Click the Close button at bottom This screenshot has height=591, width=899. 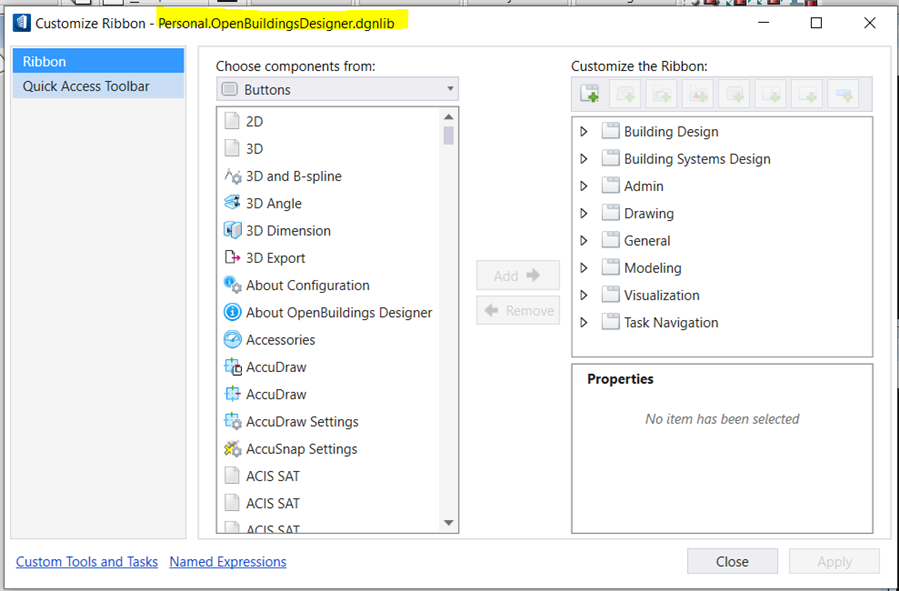tap(732, 562)
